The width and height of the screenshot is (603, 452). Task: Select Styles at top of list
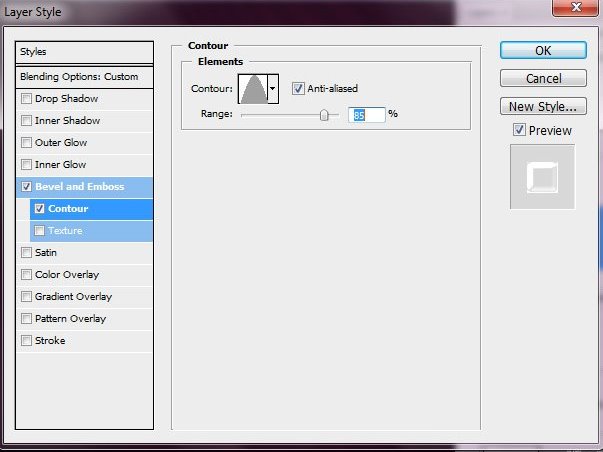click(85, 52)
